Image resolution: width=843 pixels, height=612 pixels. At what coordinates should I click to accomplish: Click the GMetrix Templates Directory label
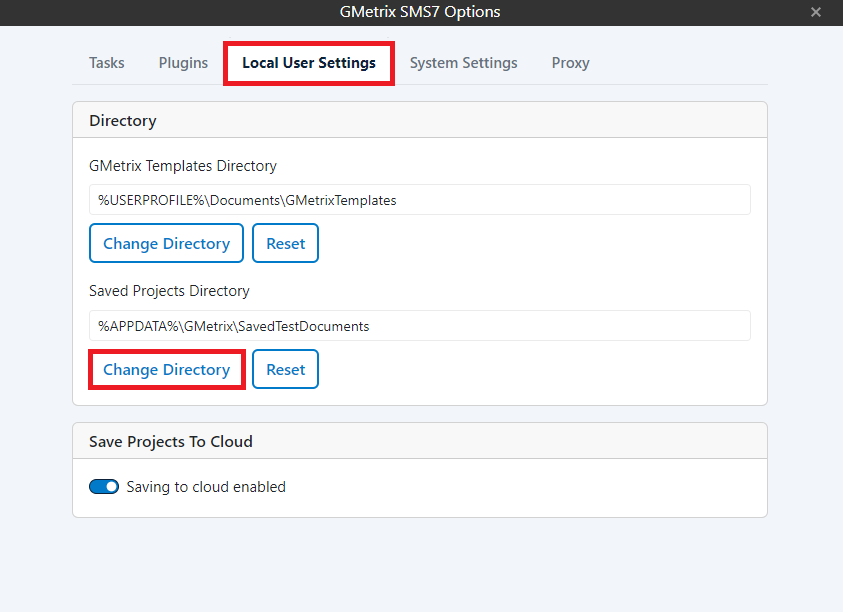pyautogui.click(x=183, y=166)
